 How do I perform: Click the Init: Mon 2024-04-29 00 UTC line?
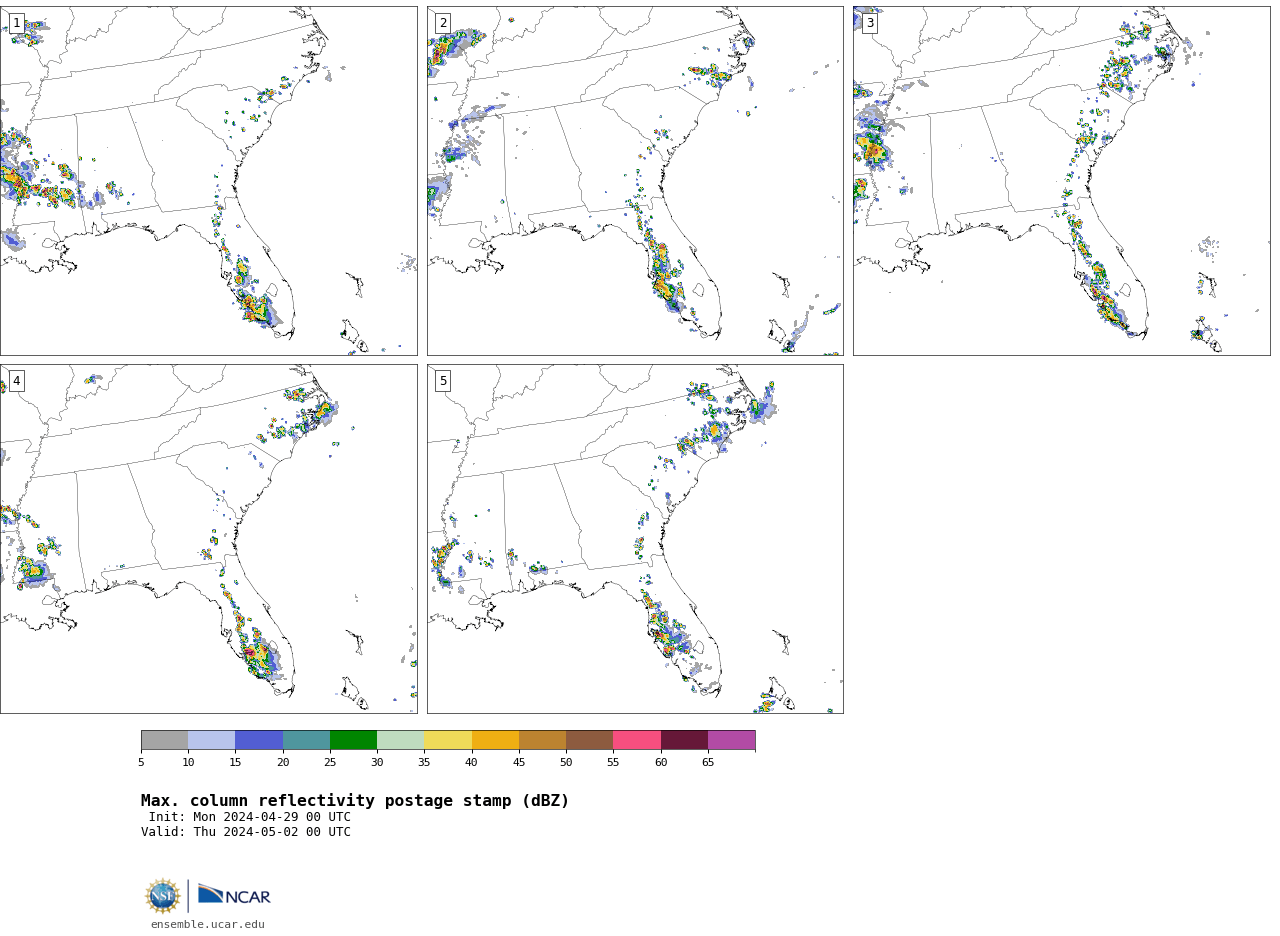pyautogui.click(x=250, y=817)
